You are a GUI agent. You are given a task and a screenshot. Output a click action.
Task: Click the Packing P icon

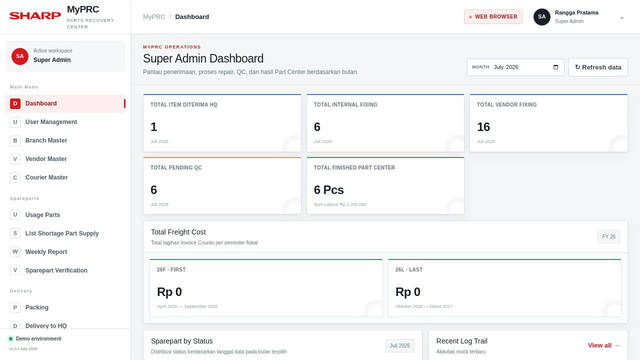[x=15, y=307]
